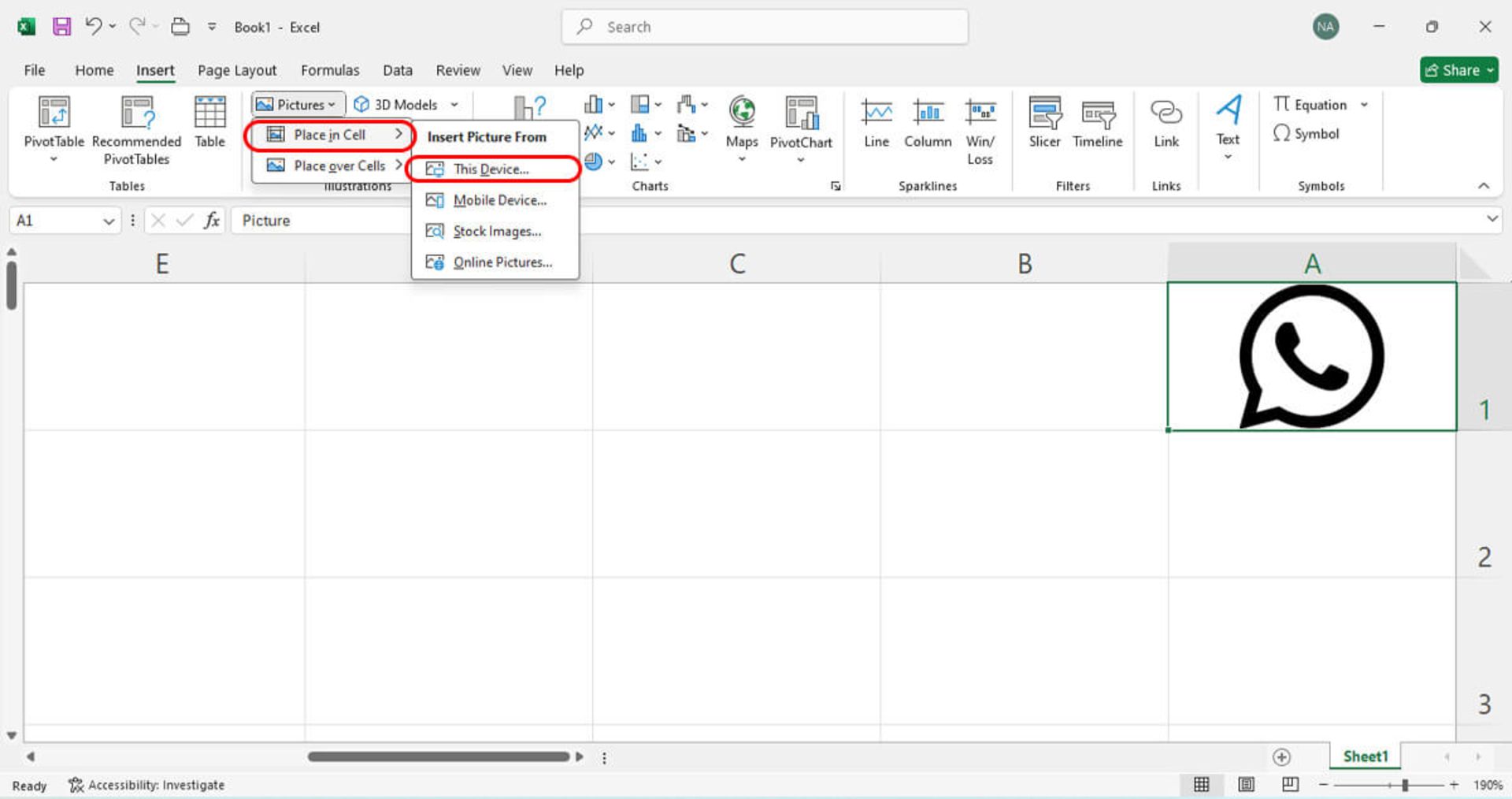Open the Pictures dropdown

coord(298,104)
